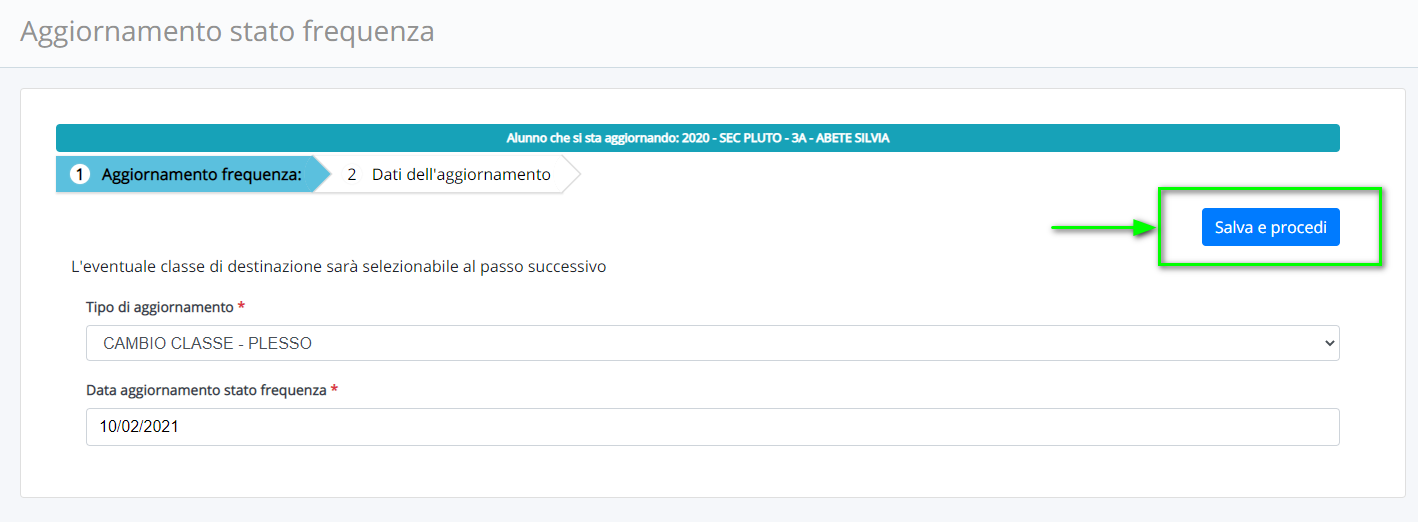Click ABETE SILVIA name in the banner
The image size is (1418, 522).
click(x=853, y=138)
